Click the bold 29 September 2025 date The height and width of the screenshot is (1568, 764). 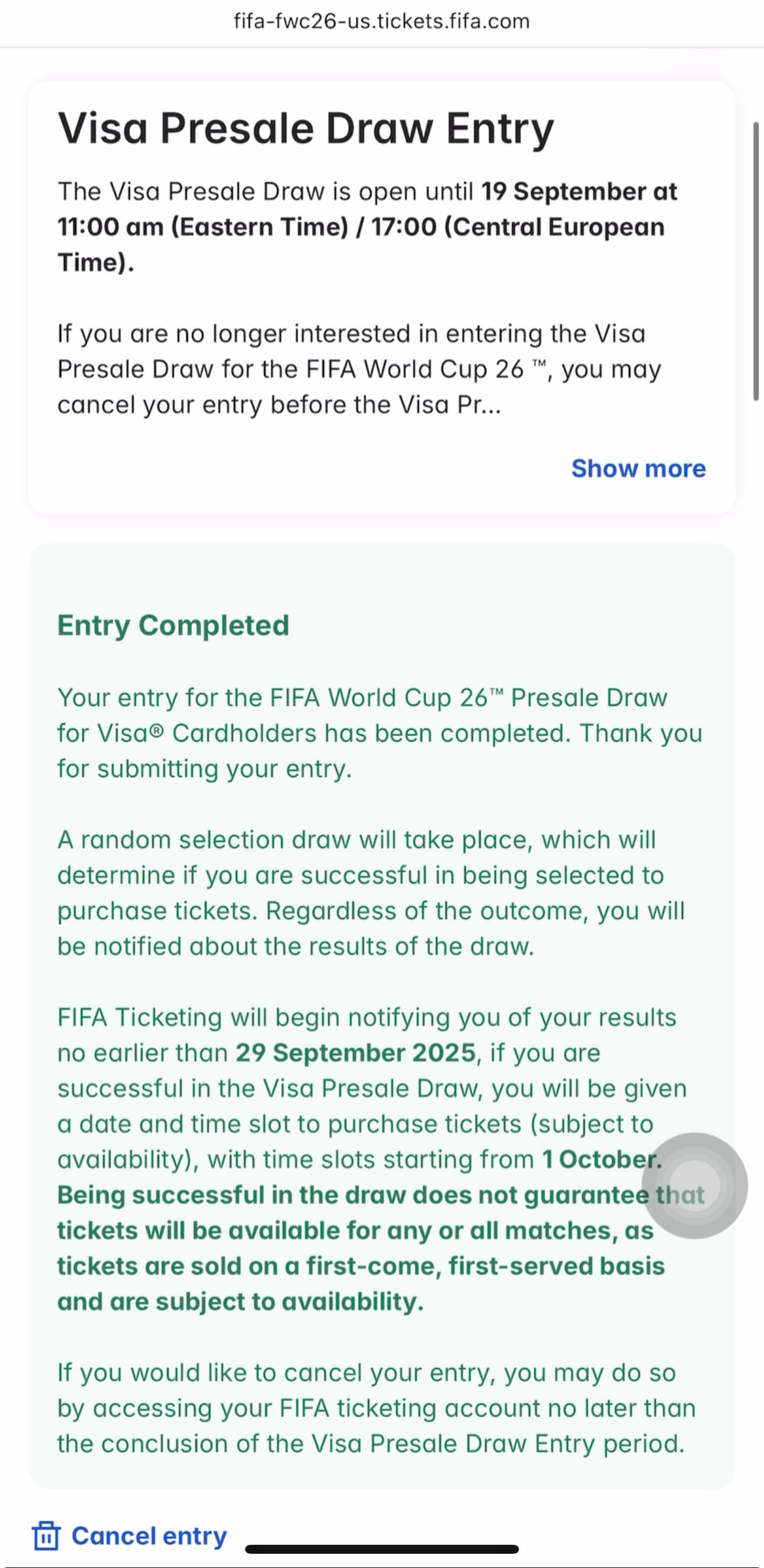(x=355, y=1052)
